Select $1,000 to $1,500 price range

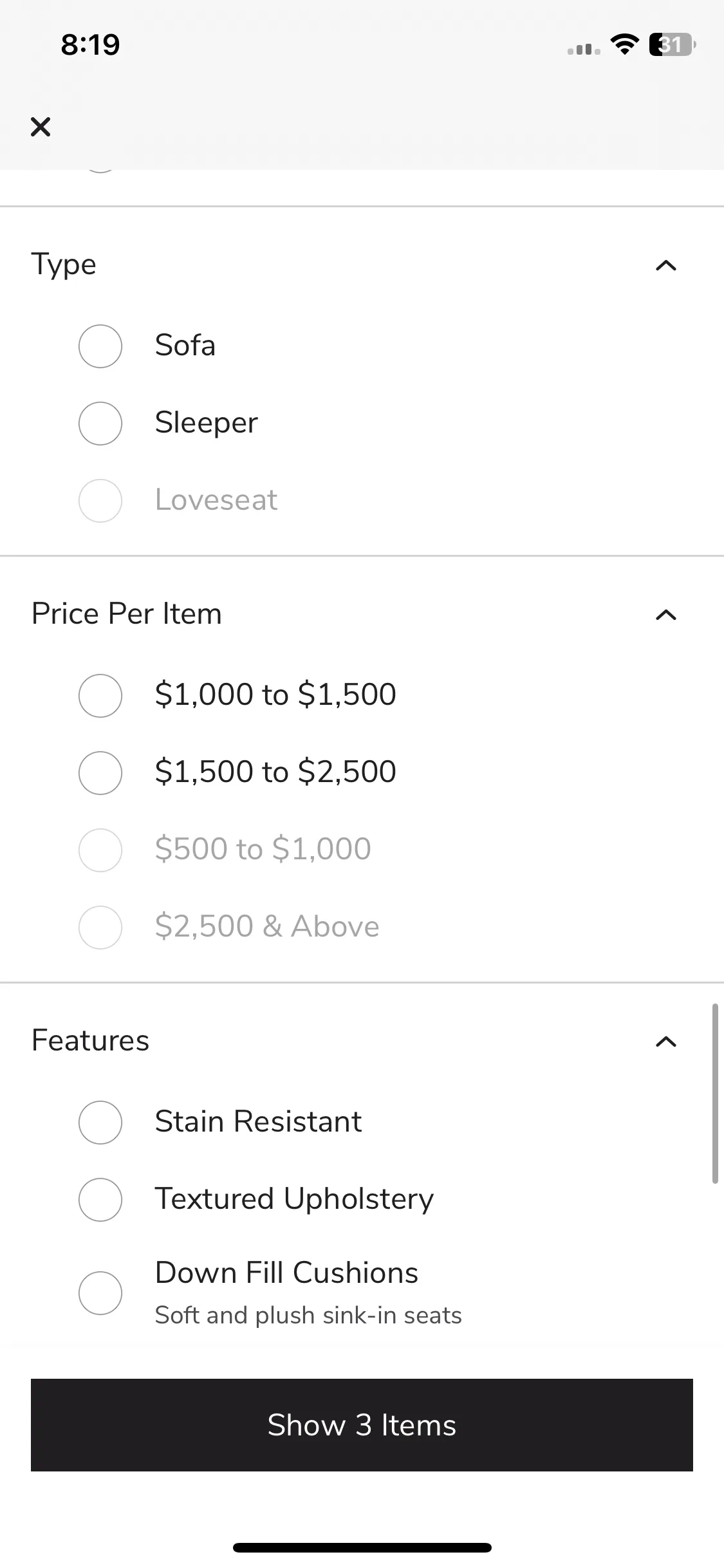coord(100,696)
